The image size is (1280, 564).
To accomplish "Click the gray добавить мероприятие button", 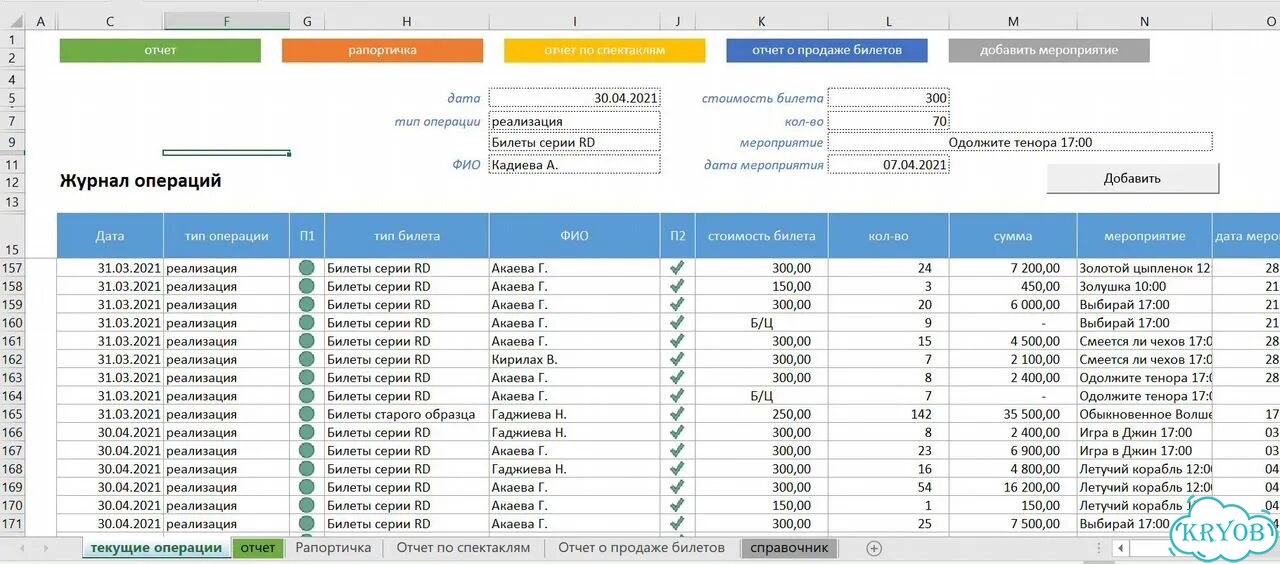I will 1049,50.
